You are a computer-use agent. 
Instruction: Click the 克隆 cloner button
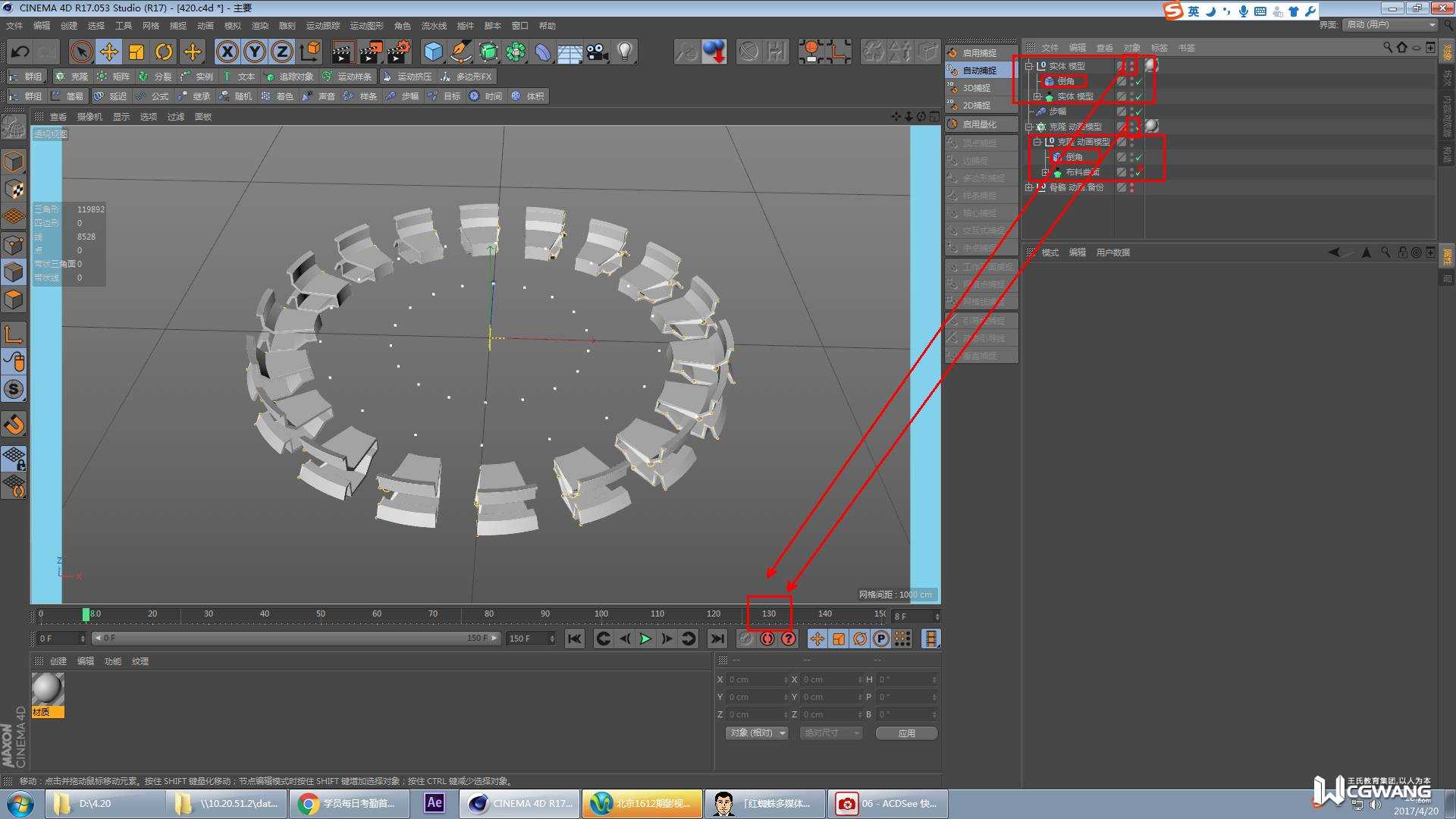[72, 77]
